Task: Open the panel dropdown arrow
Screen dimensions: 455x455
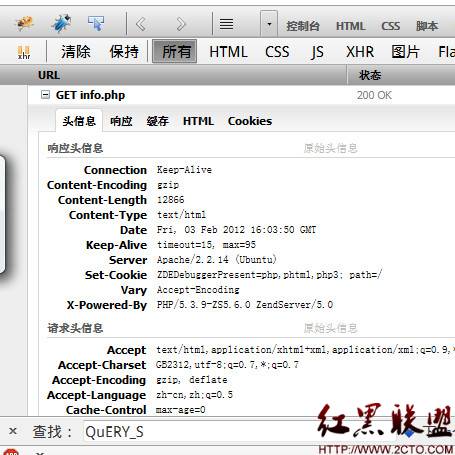Action: (269, 23)
